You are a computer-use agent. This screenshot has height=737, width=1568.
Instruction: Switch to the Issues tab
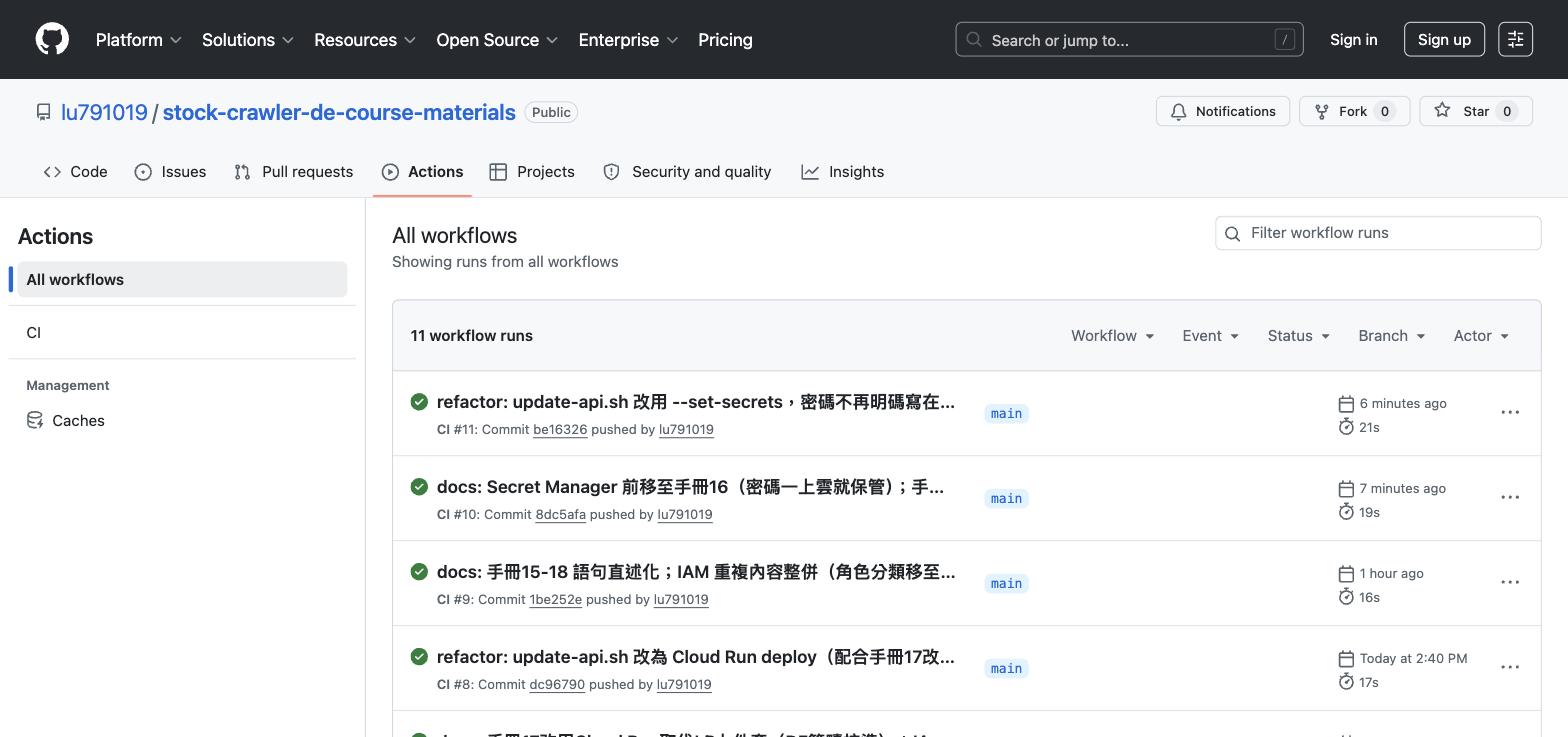pyautogui.click(x=170, y=172)
